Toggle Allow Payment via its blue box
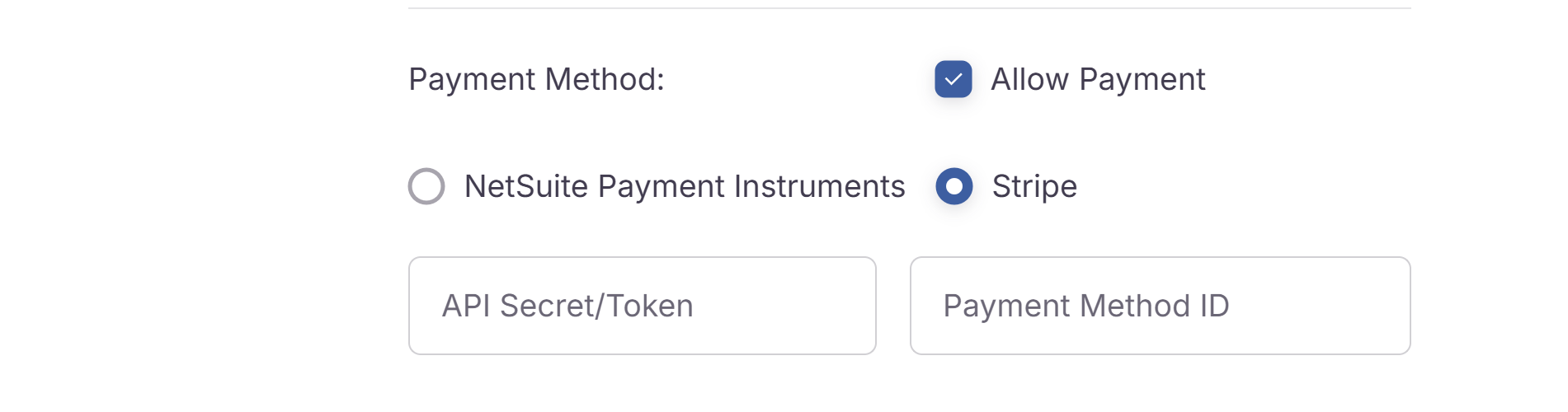Image resolution: width=1568 pixels, height=412 pixels. (953, 79)
